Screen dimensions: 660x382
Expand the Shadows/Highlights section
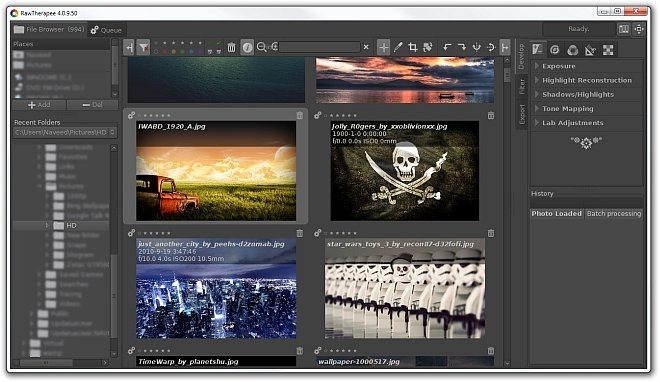pos(587,95)
